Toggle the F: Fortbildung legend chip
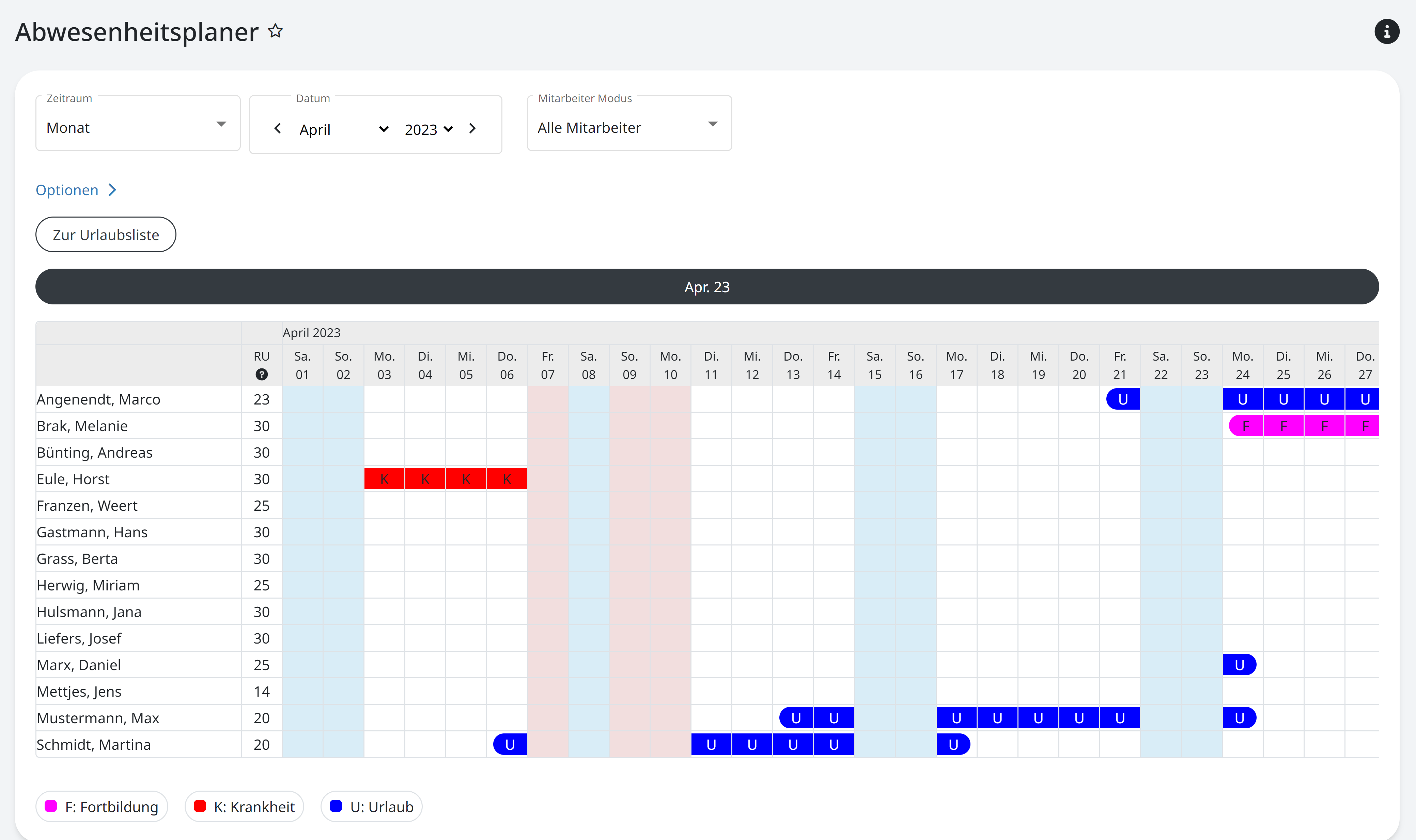The width and height of the screenshot is (1416, 840). [102, 807]
